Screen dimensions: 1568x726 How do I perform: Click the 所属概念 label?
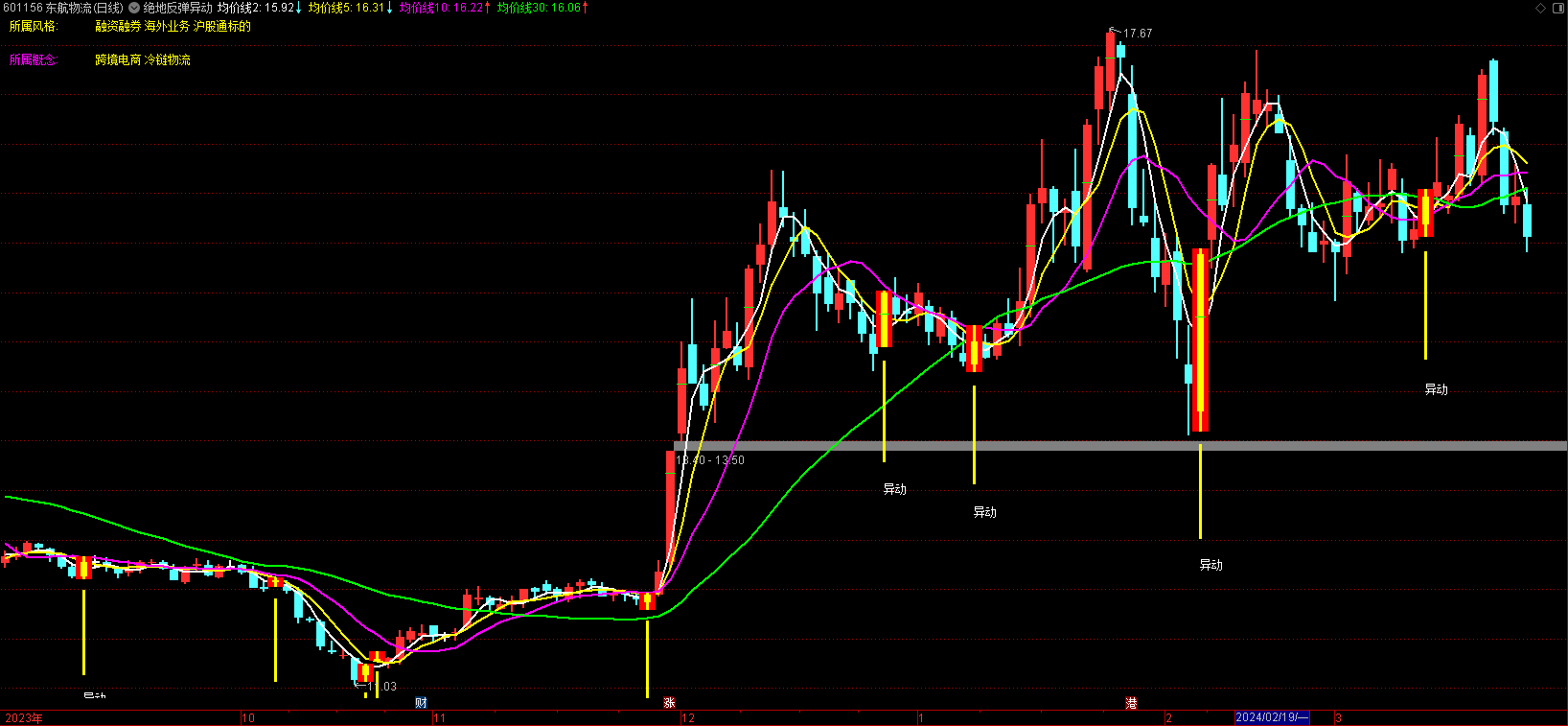34,59
